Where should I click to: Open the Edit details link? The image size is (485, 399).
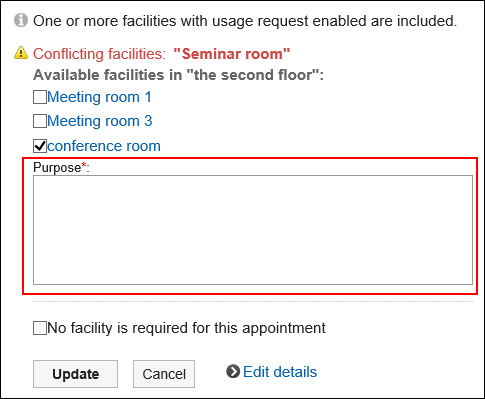pos(280,372)
